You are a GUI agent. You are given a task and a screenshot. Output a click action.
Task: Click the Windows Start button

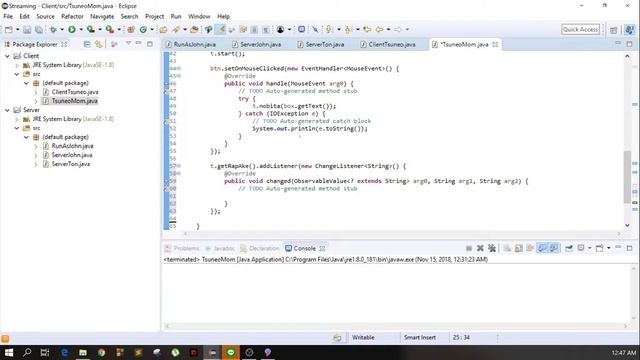coord(9,352)
